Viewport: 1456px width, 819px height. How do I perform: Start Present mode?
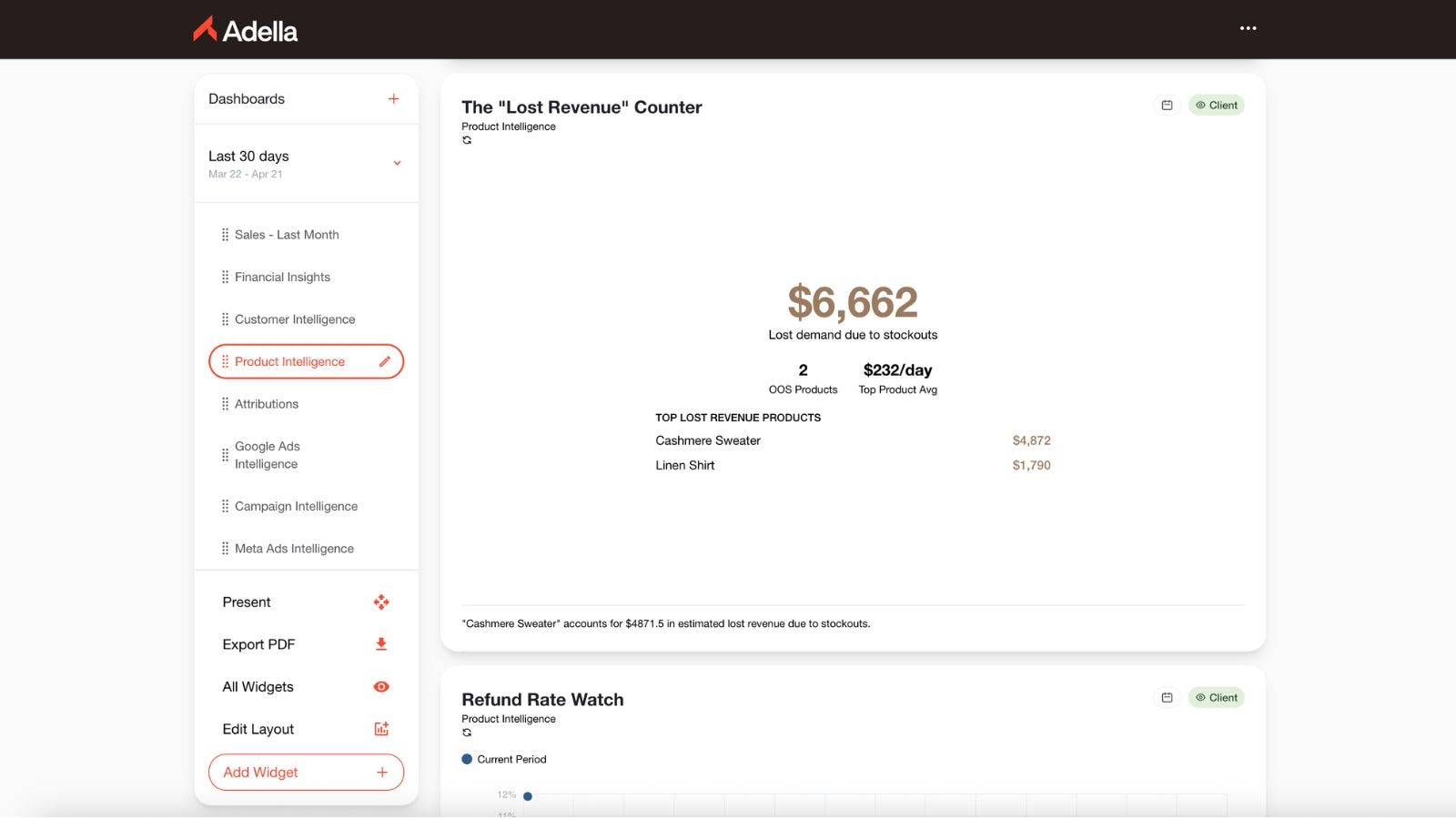click(247, 602)
